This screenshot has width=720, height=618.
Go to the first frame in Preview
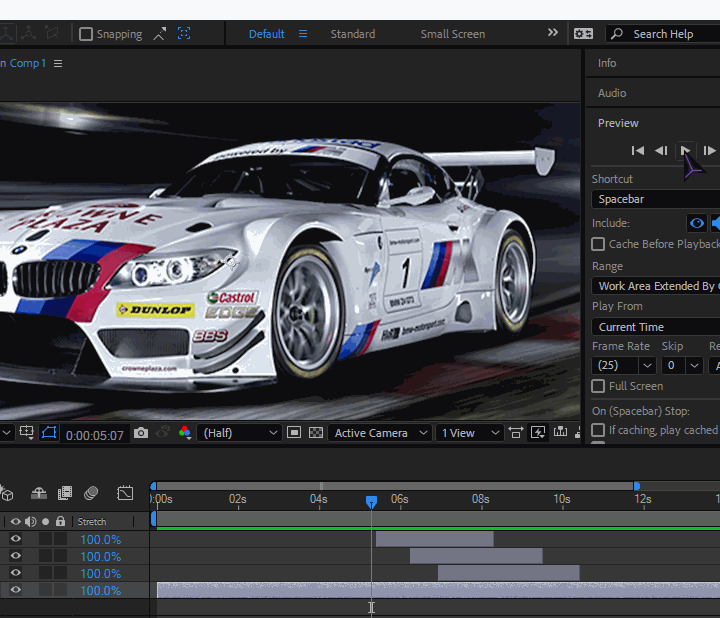pos(638,151)
